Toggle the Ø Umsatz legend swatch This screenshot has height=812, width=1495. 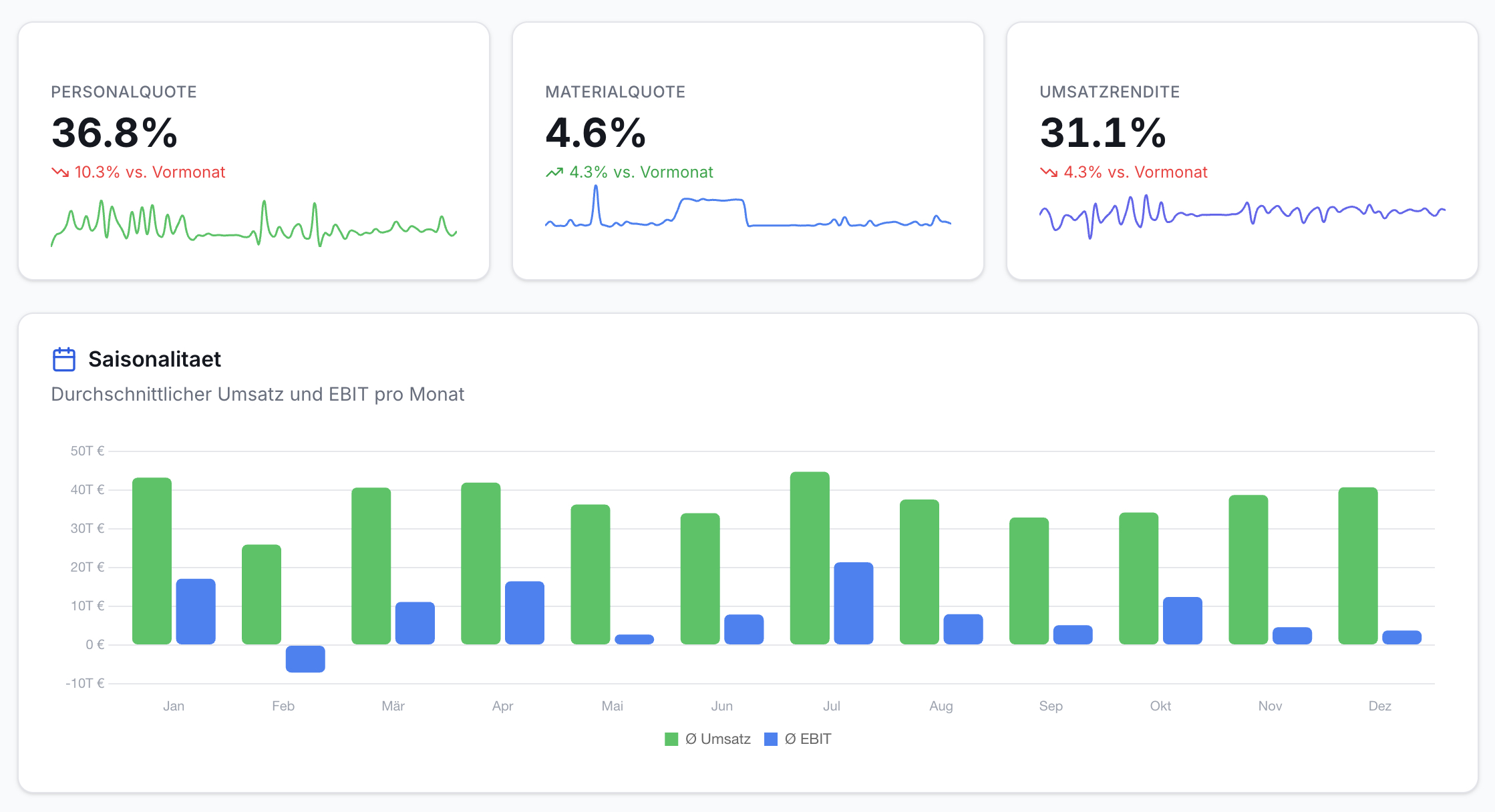[x=671, y=739]
